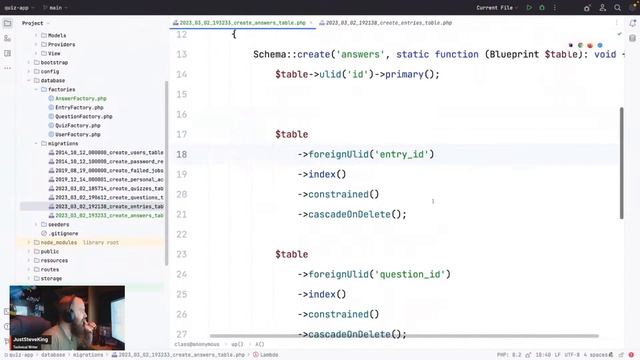The height and width of the screenshot is (360, 640).
Task: Click the project tree vertical scrollbar
Action: pyautogui.click(x=167, y=173)
